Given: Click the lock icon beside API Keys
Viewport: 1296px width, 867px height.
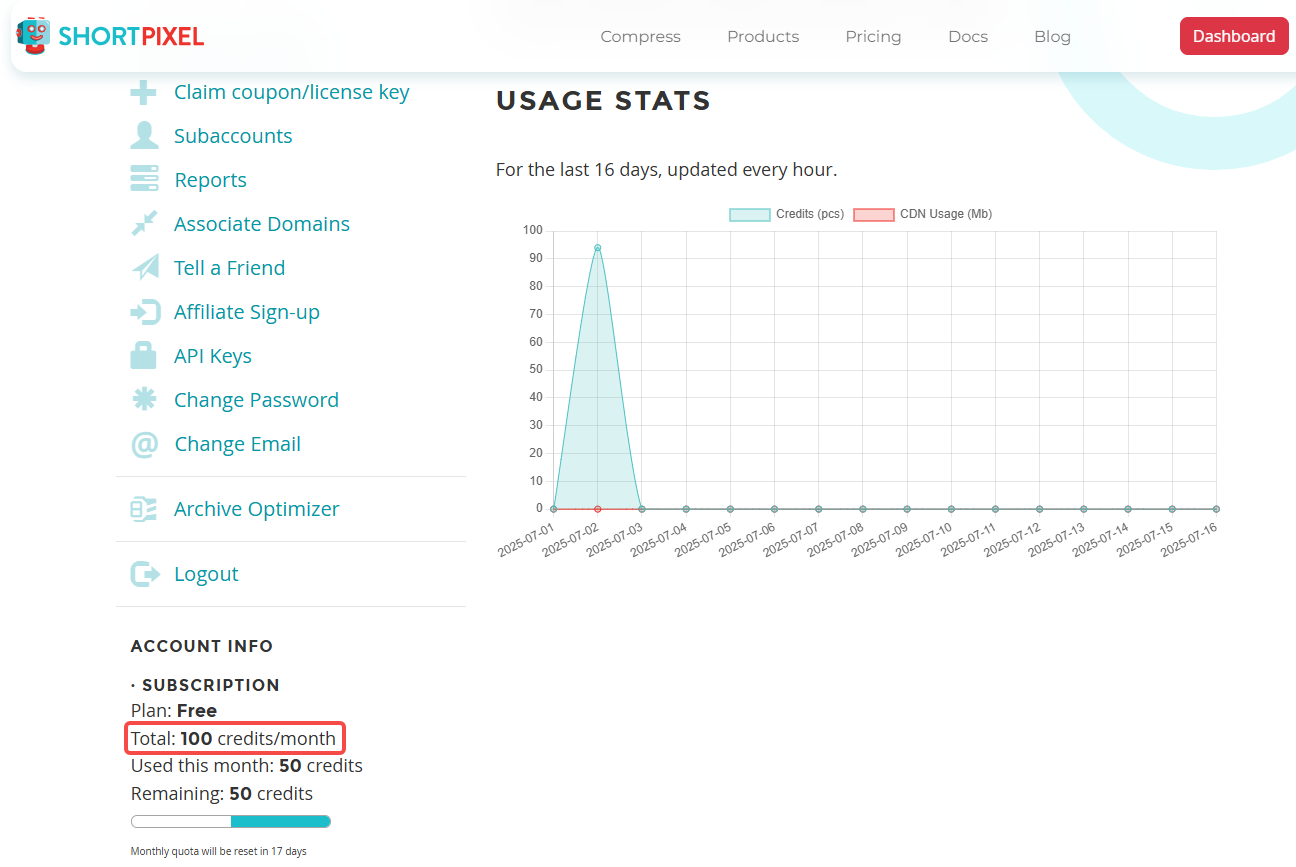Looking at the screenshot, I should [144, 356].
